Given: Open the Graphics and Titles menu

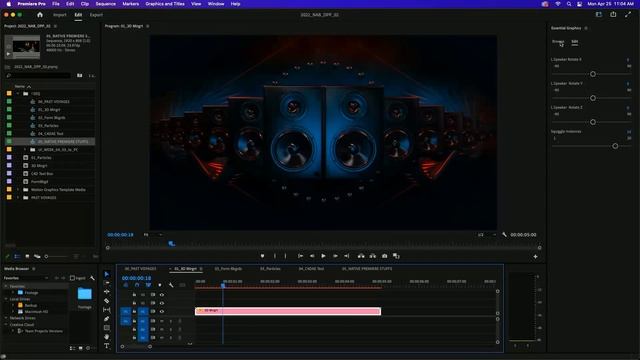Looking at the screenshot, I should click(x=165, y=4).
